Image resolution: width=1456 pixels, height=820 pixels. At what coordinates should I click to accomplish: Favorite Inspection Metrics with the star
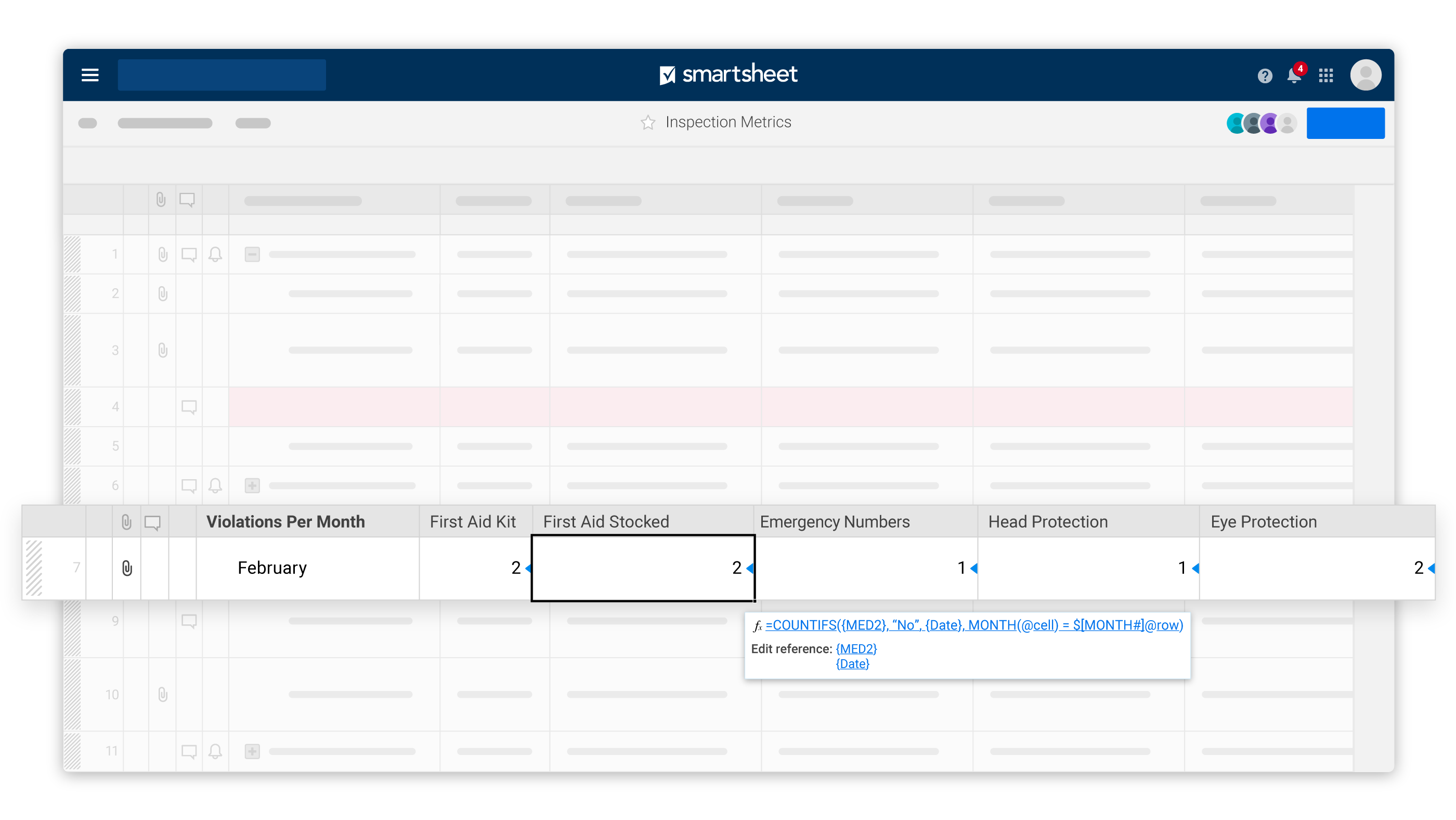click(648, 122)
